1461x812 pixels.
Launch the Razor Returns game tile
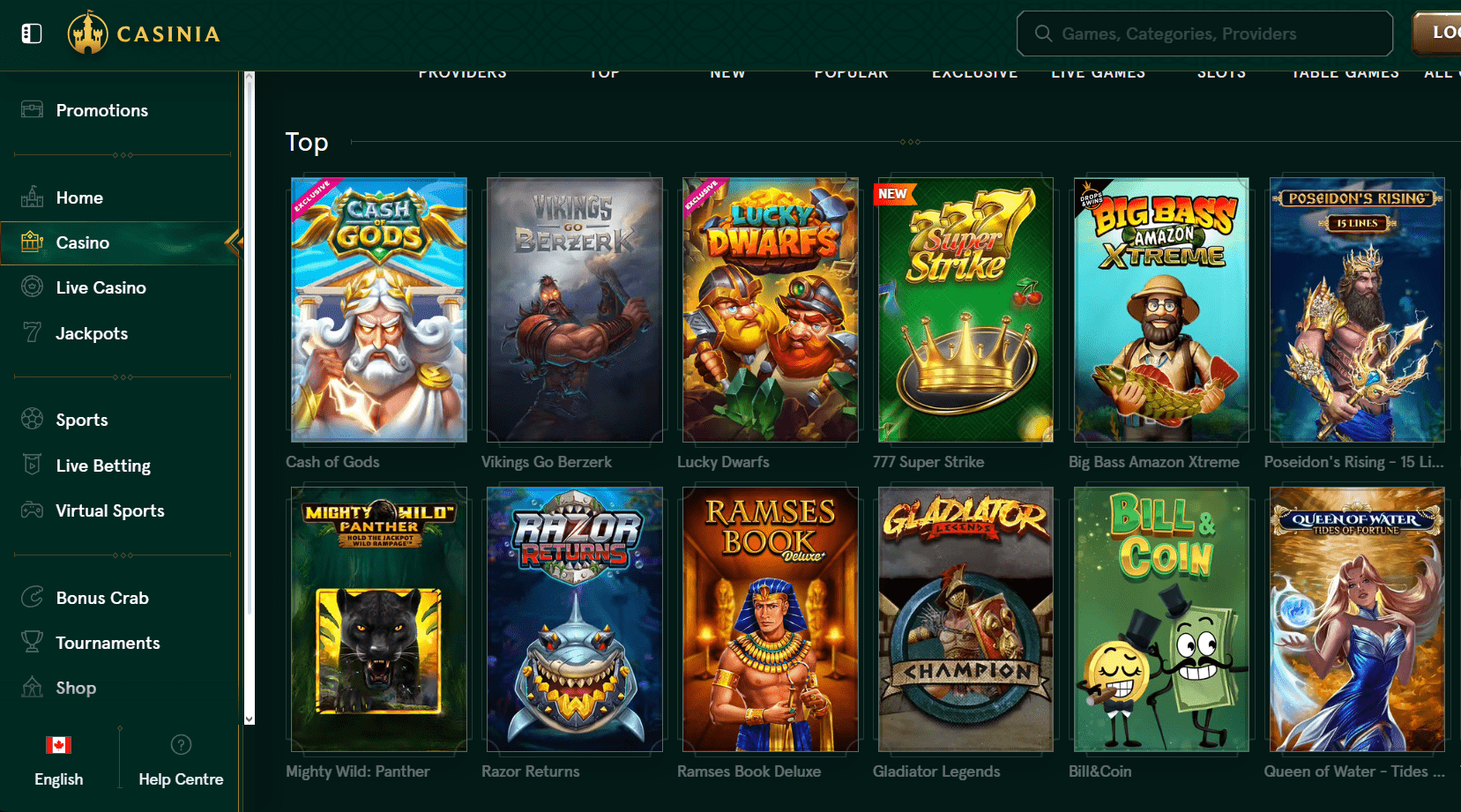575,619
